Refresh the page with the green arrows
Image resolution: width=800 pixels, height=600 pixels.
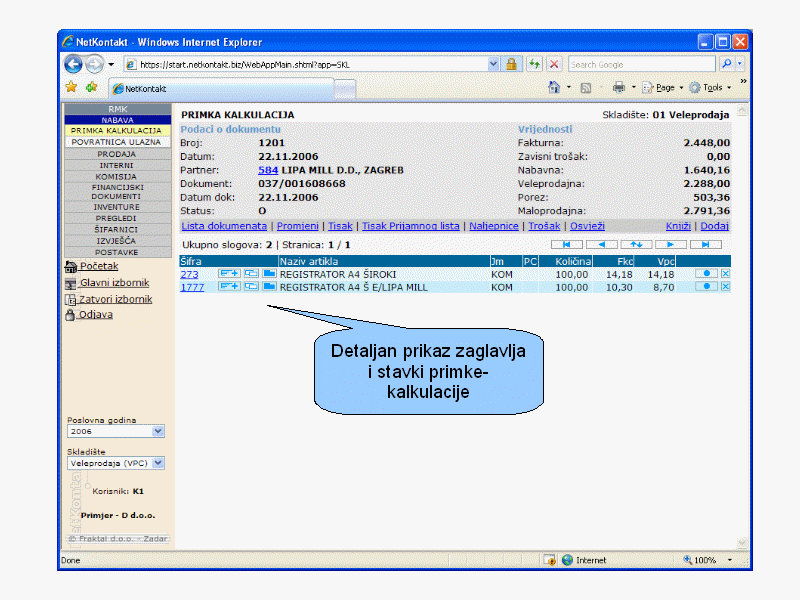(534, 64)
